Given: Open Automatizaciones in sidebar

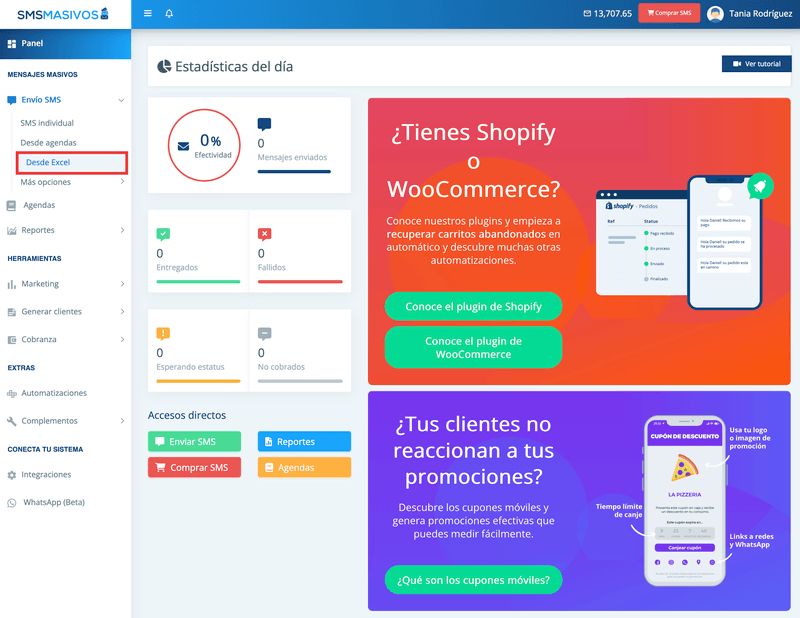Looking at the screenshot, I should [x=54, y=393].
